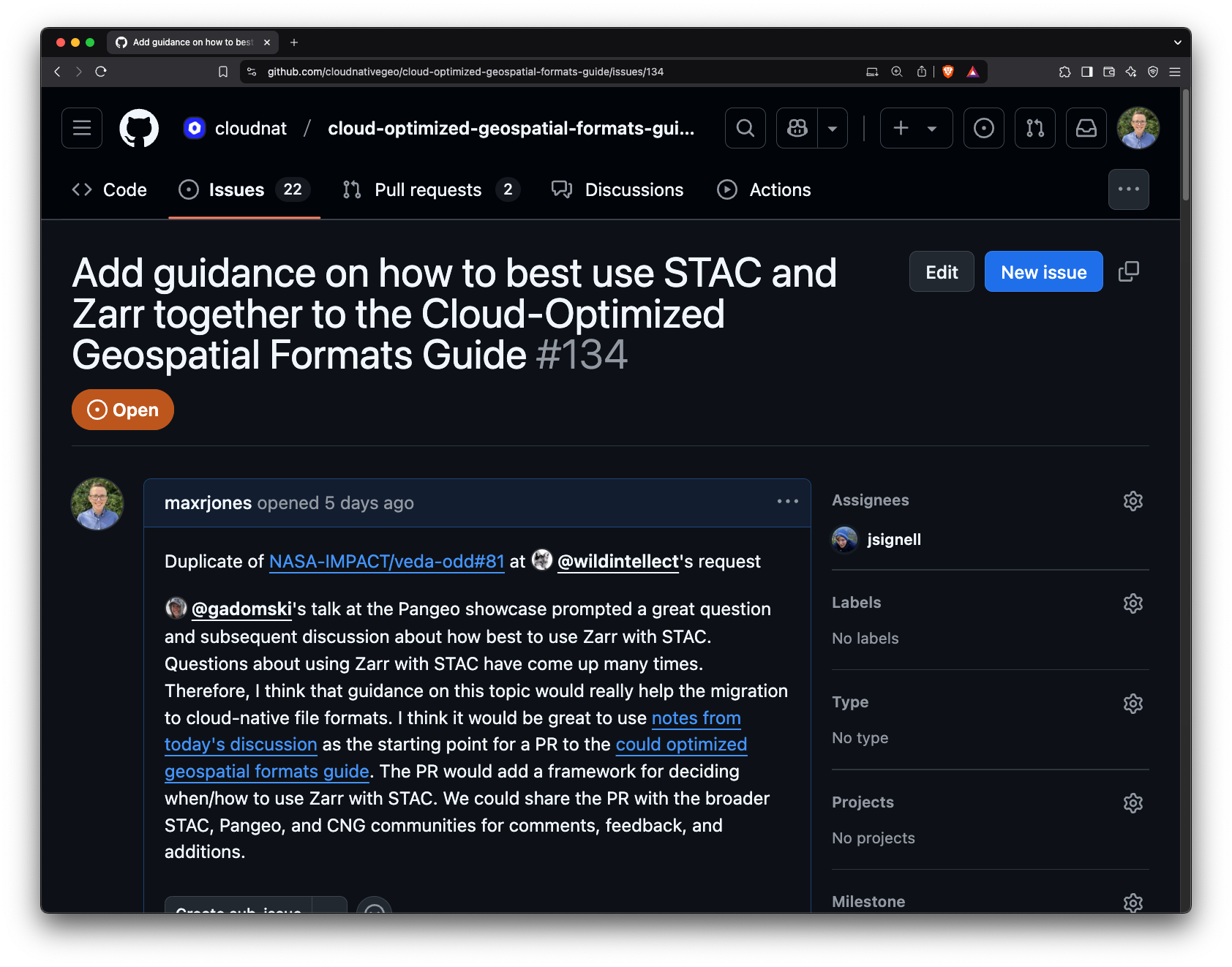Viewport: 1232px width, 967px height.
Task: Open the Labels settings gear
Action: point(1133,603)
